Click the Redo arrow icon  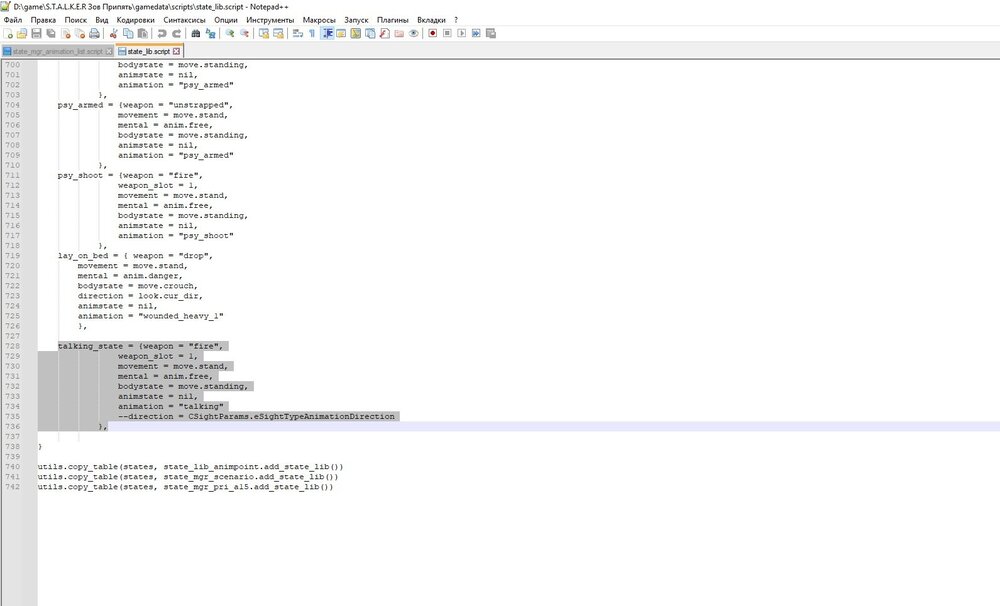tap(176, 33)
